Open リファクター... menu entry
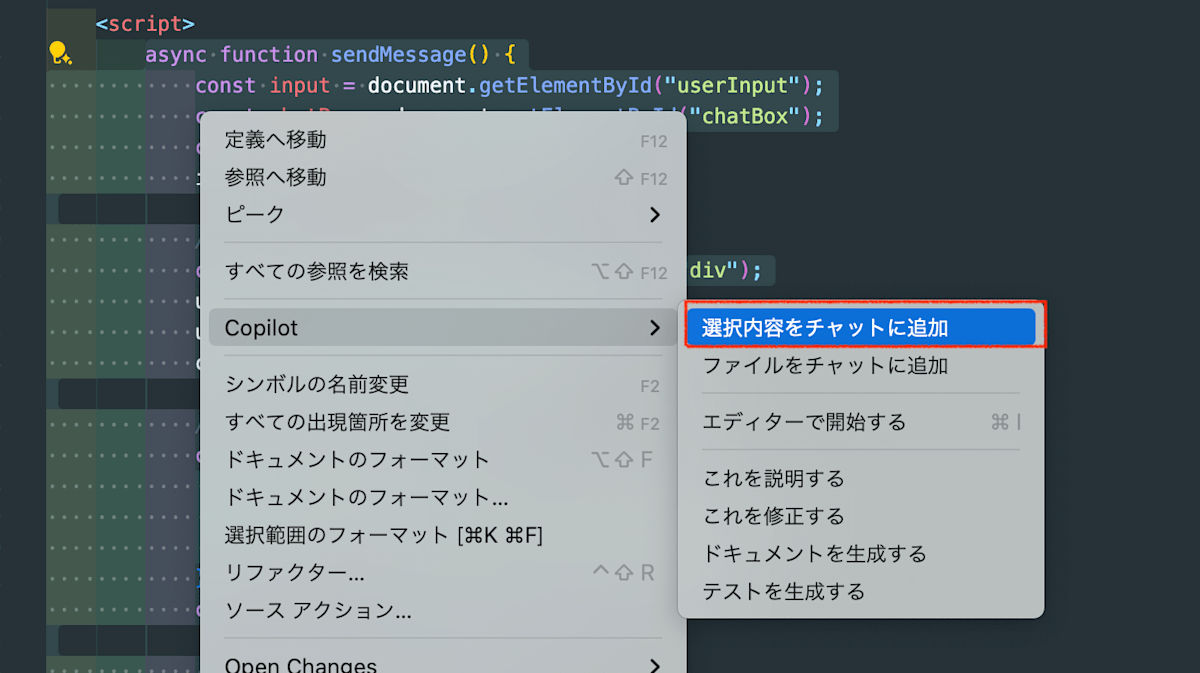This screenshot has width=1200, height=673. [x=443, y=573]
